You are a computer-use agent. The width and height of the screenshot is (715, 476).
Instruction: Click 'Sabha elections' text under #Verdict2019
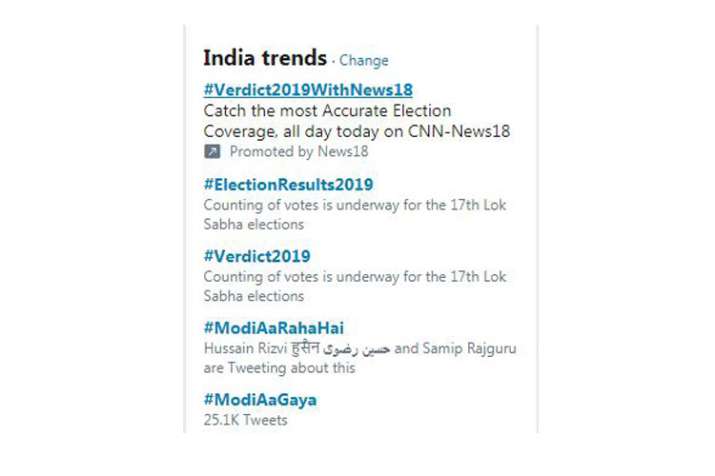[254, 296]
